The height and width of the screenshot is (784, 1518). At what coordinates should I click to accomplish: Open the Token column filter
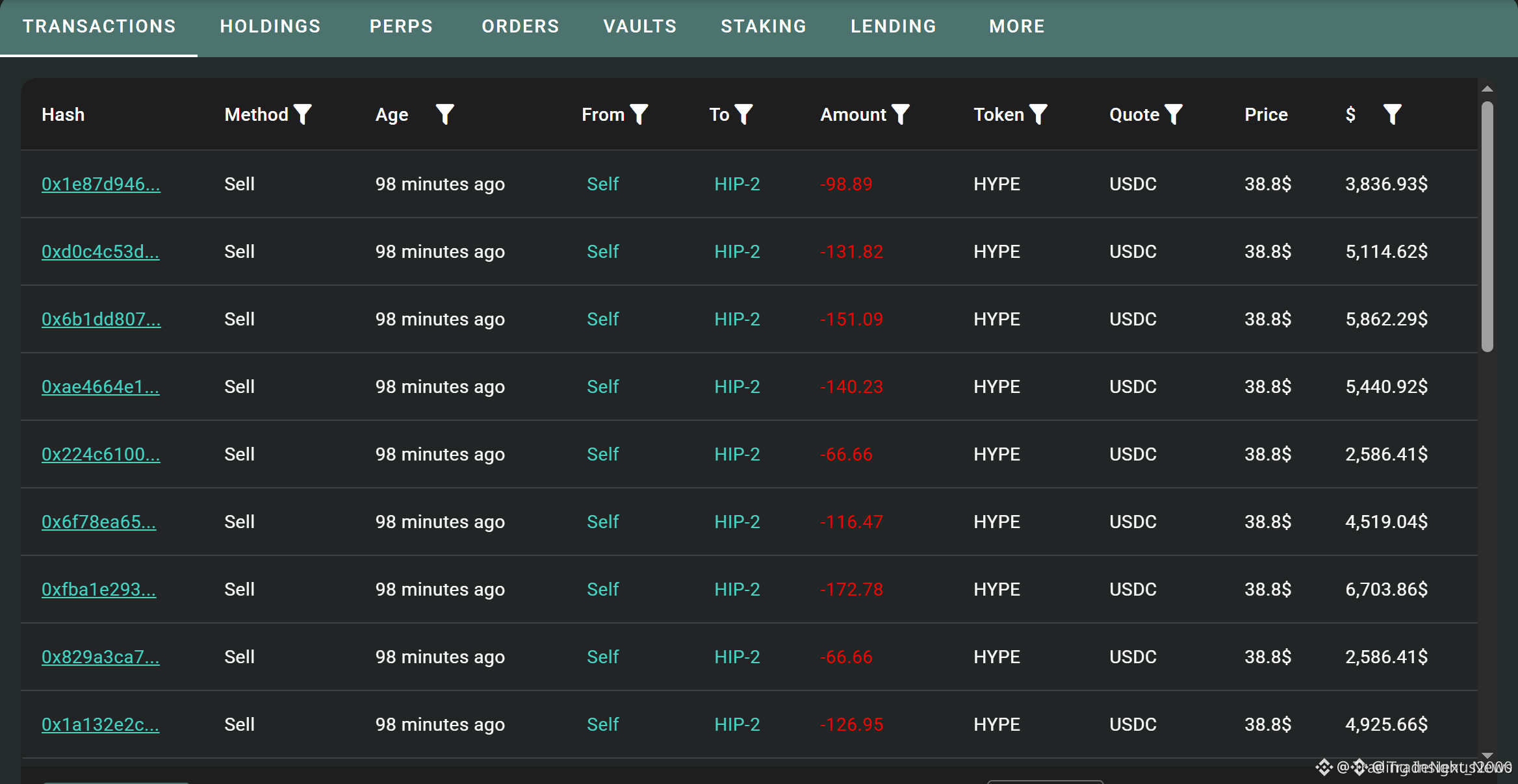tap(1038, 114)
